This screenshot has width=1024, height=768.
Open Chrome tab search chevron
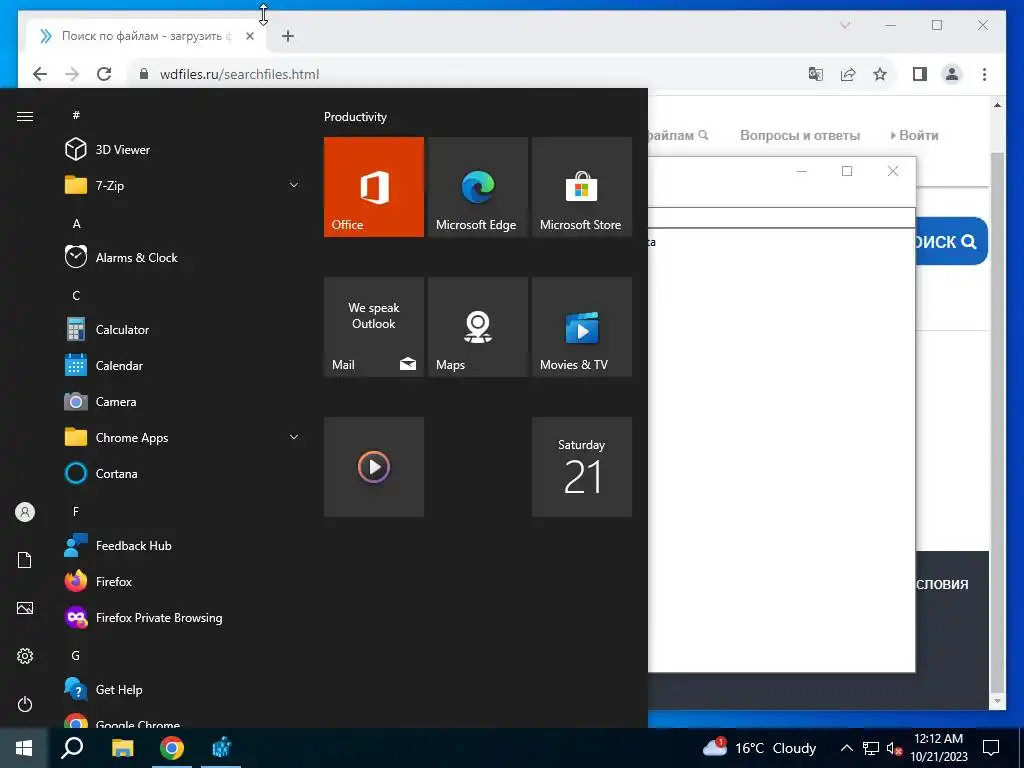click(844, 25)
